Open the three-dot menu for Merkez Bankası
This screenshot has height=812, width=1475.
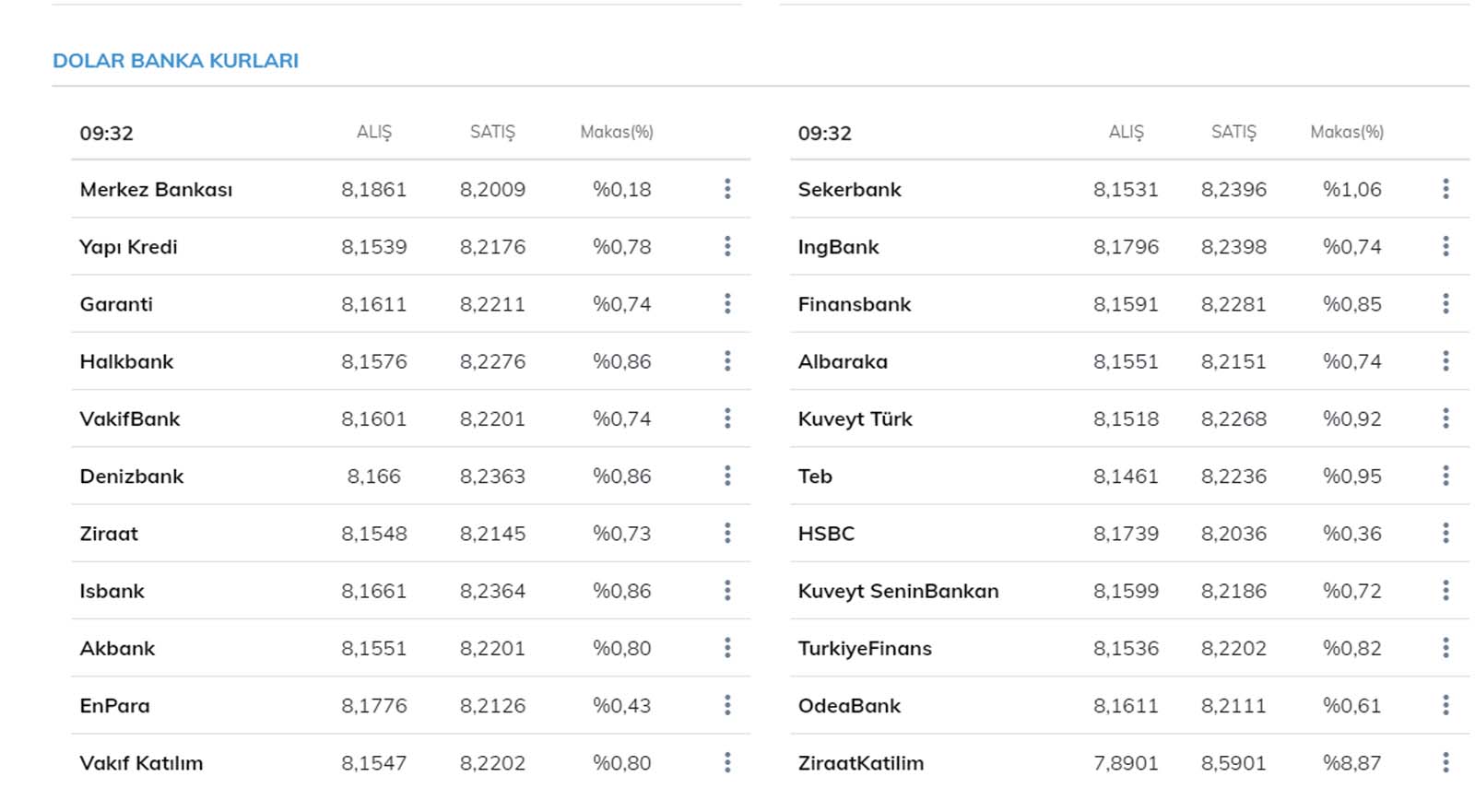click(x=727, y=189)
